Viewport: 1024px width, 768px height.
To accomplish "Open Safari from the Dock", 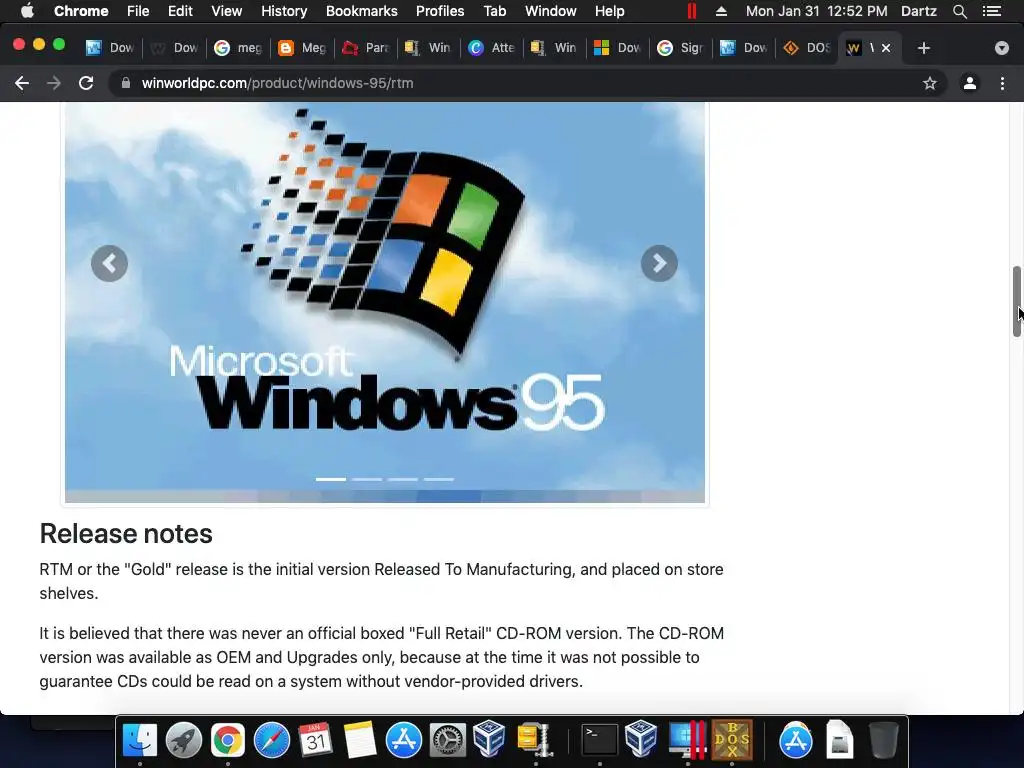I will point(272,740).
